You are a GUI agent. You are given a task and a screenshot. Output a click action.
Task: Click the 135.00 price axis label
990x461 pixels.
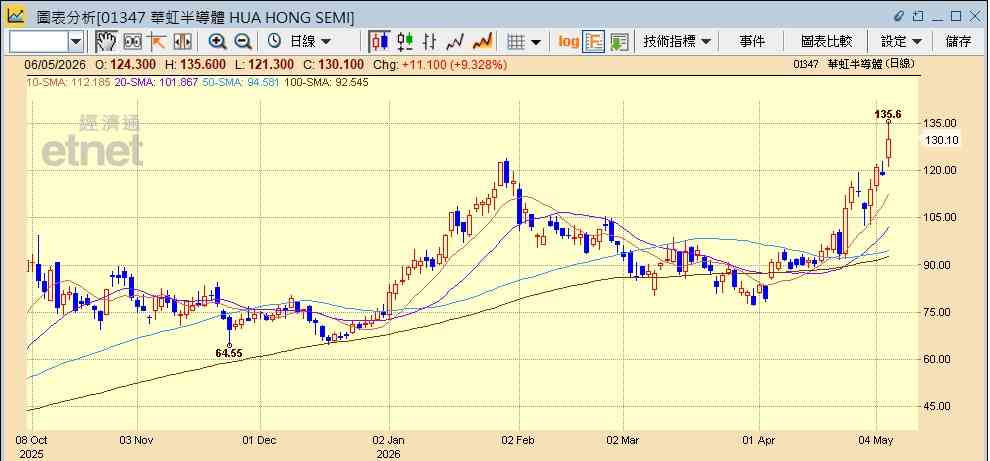click(x=940, y=123)
